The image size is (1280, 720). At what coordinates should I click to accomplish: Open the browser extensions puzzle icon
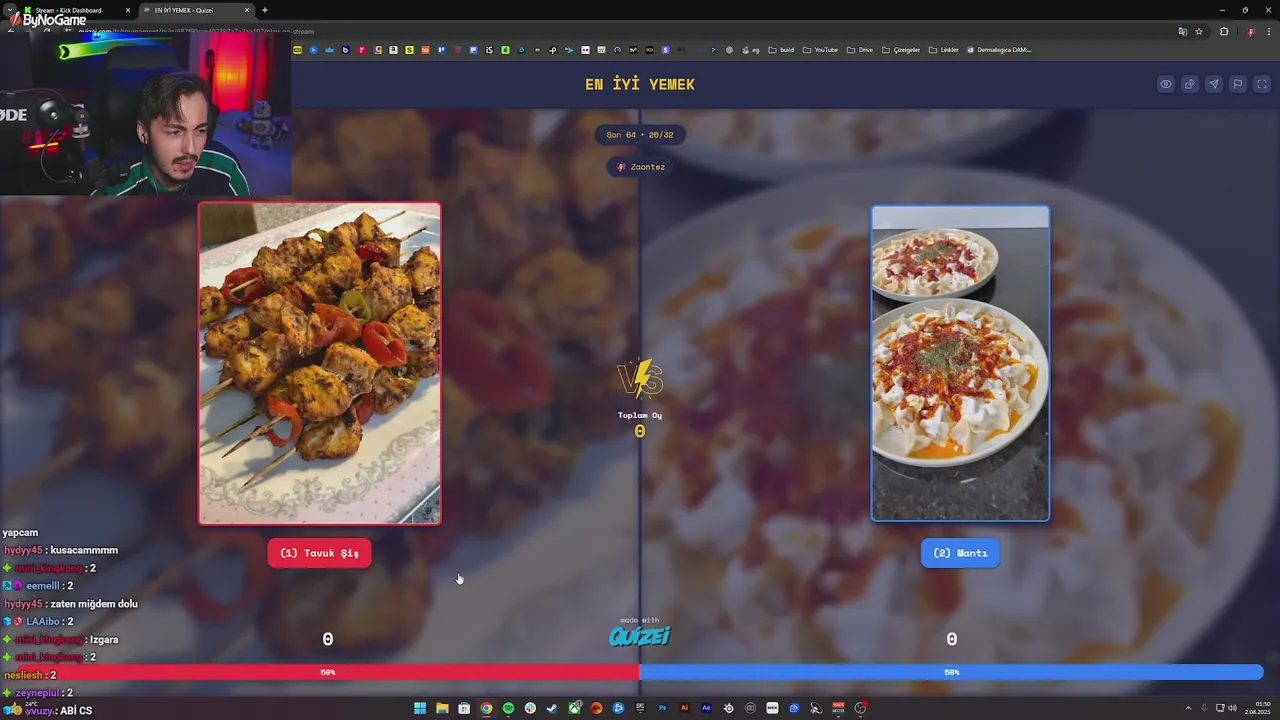pos(1223,31)
